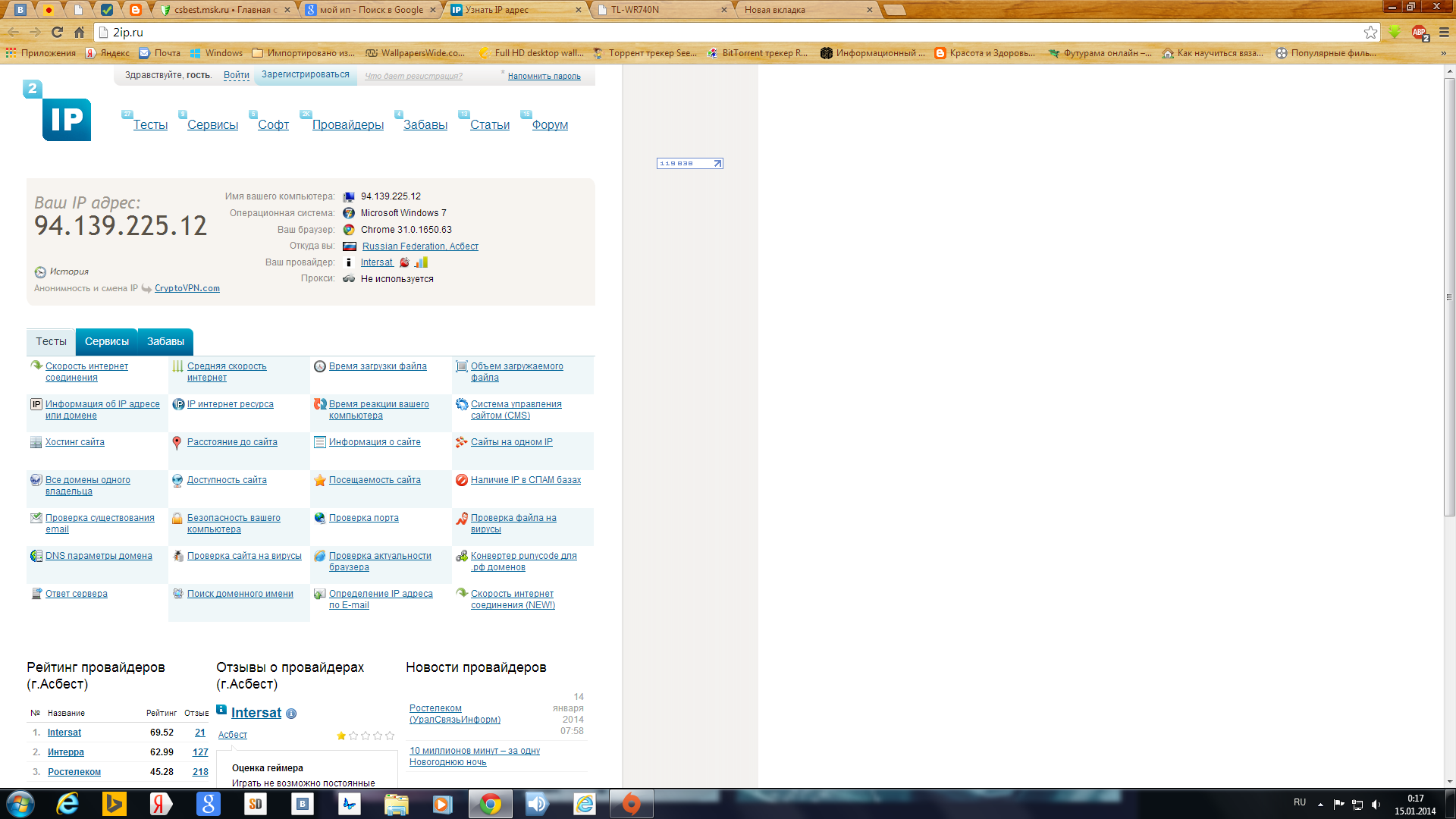The width and height of the screenshot is (1456, 819).
Task: Switch to the Сервисы tab
Action: (106, 341)
